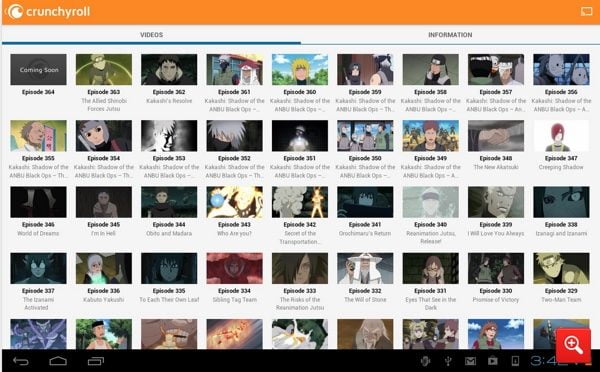Play Episode 363 thumbnail
The height and width of the screenshot is (372, 600).
coord(104,69)
